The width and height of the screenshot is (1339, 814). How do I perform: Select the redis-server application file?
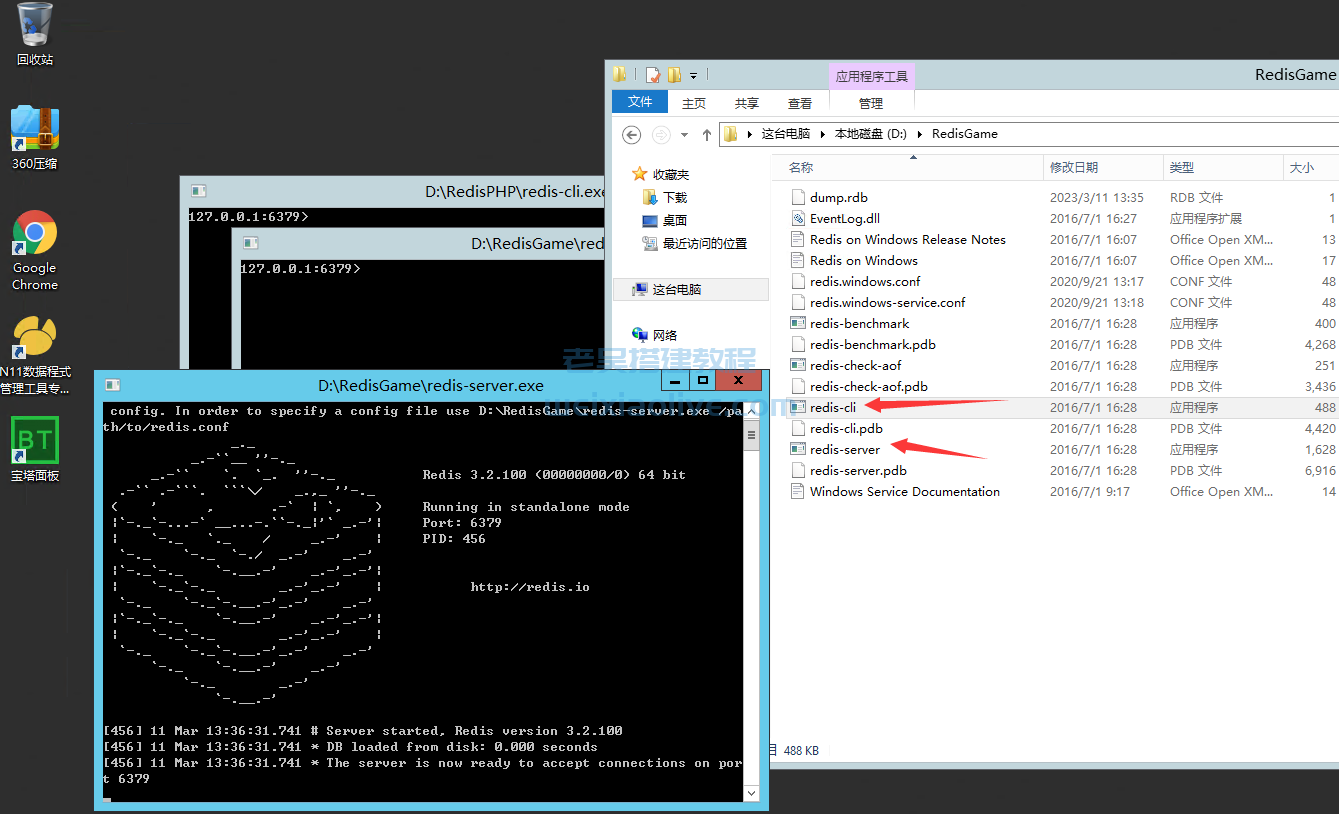844,449
